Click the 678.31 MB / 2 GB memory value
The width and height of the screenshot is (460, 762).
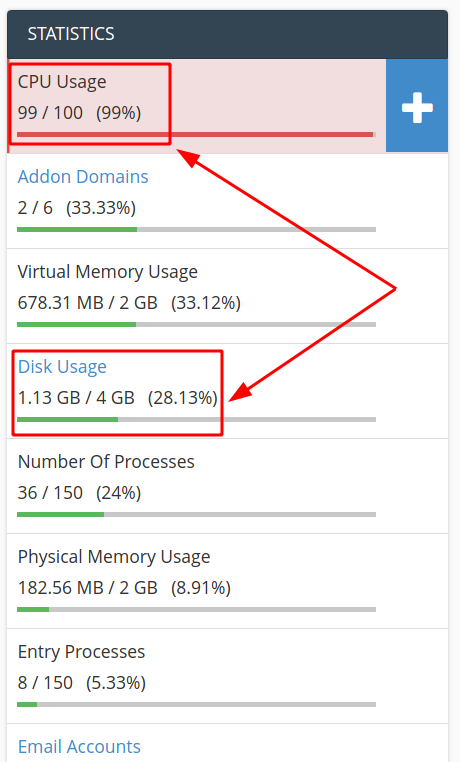click(87, 303)
